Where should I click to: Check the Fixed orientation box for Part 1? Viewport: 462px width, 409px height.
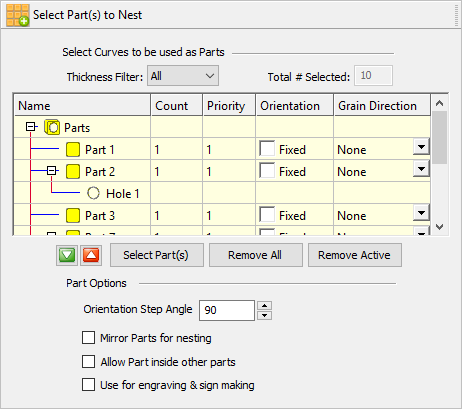267,149
